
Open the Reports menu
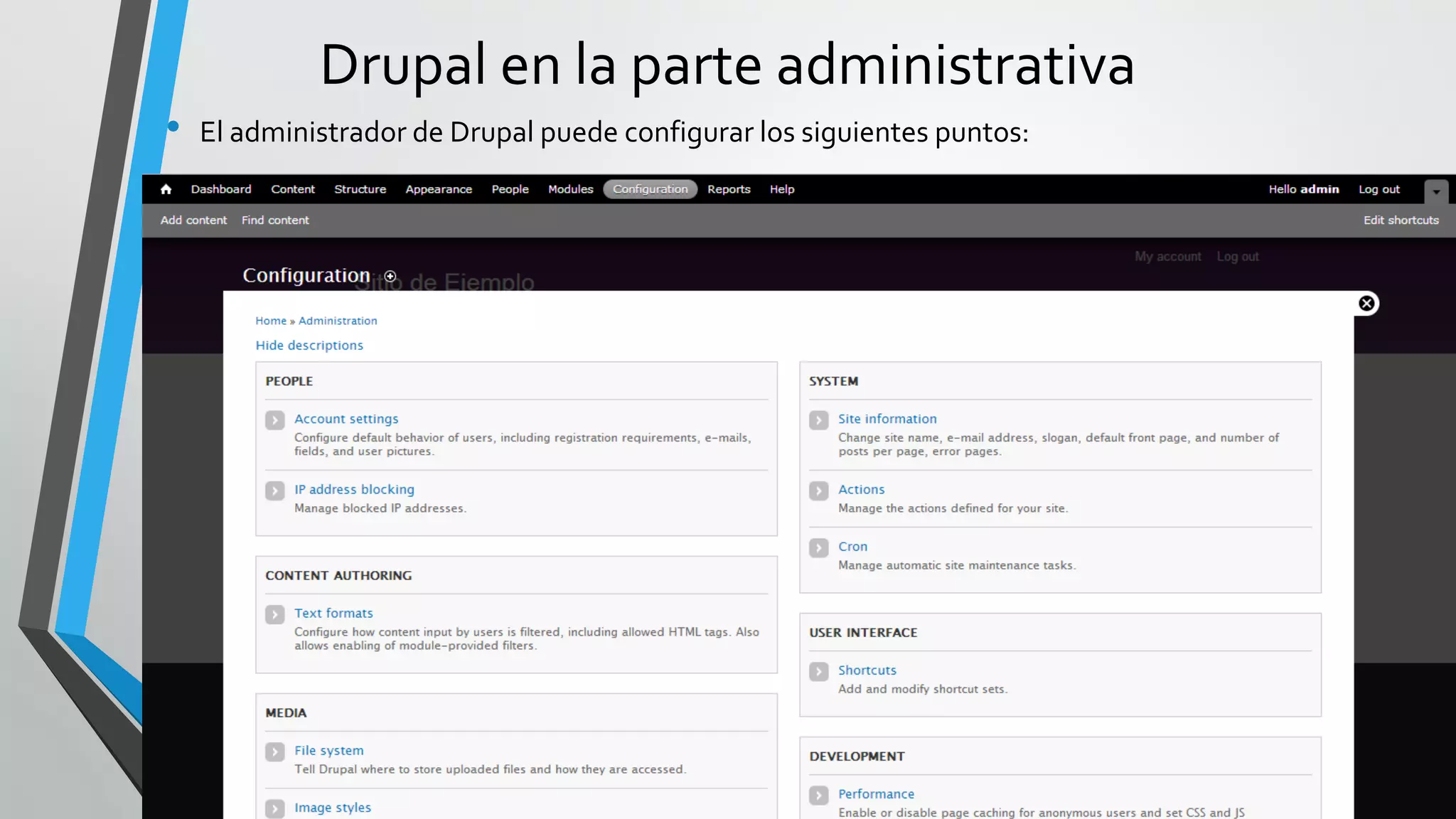click(729, 189)
